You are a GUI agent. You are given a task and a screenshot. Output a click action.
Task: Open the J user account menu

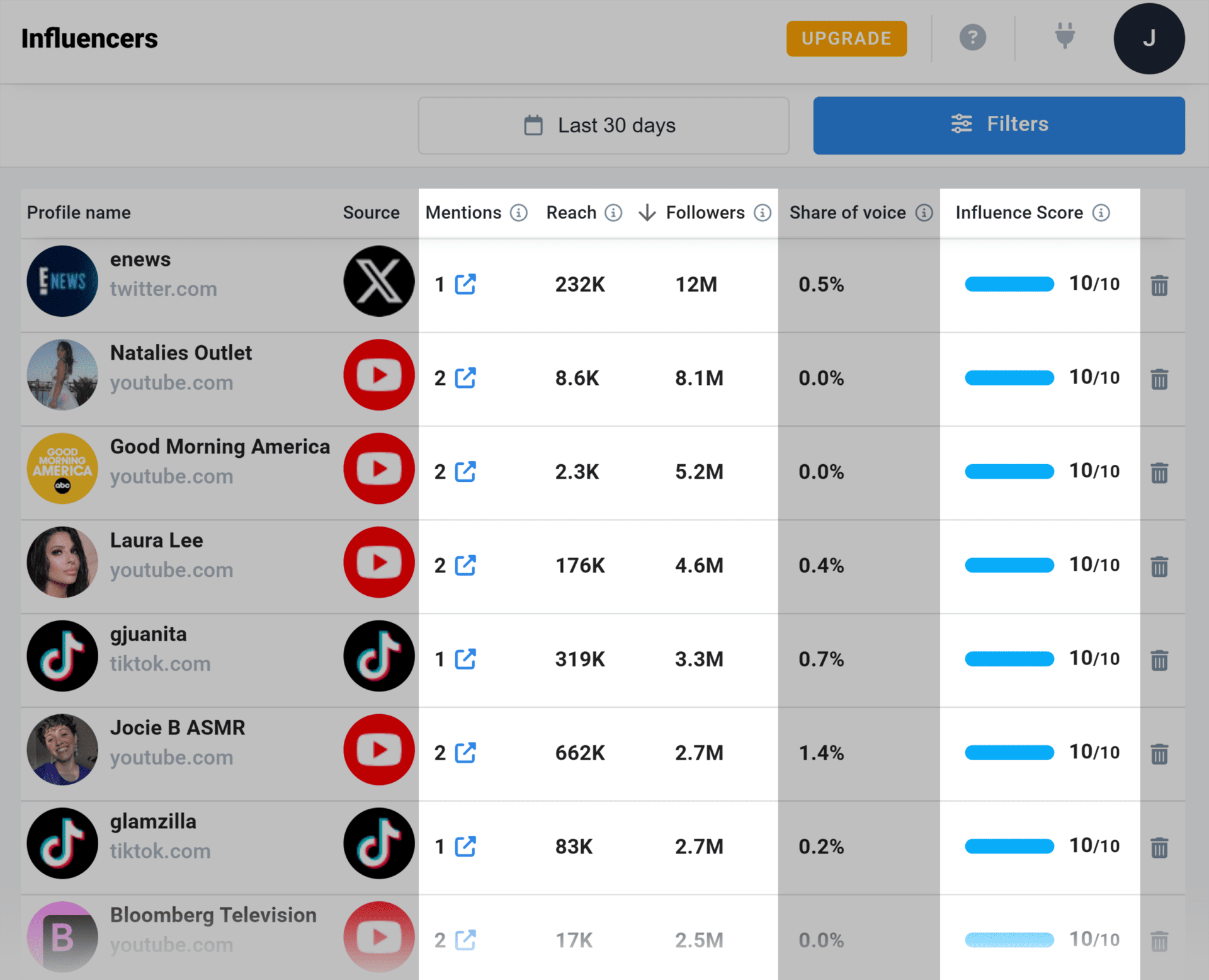click(x=1149, y=38)
